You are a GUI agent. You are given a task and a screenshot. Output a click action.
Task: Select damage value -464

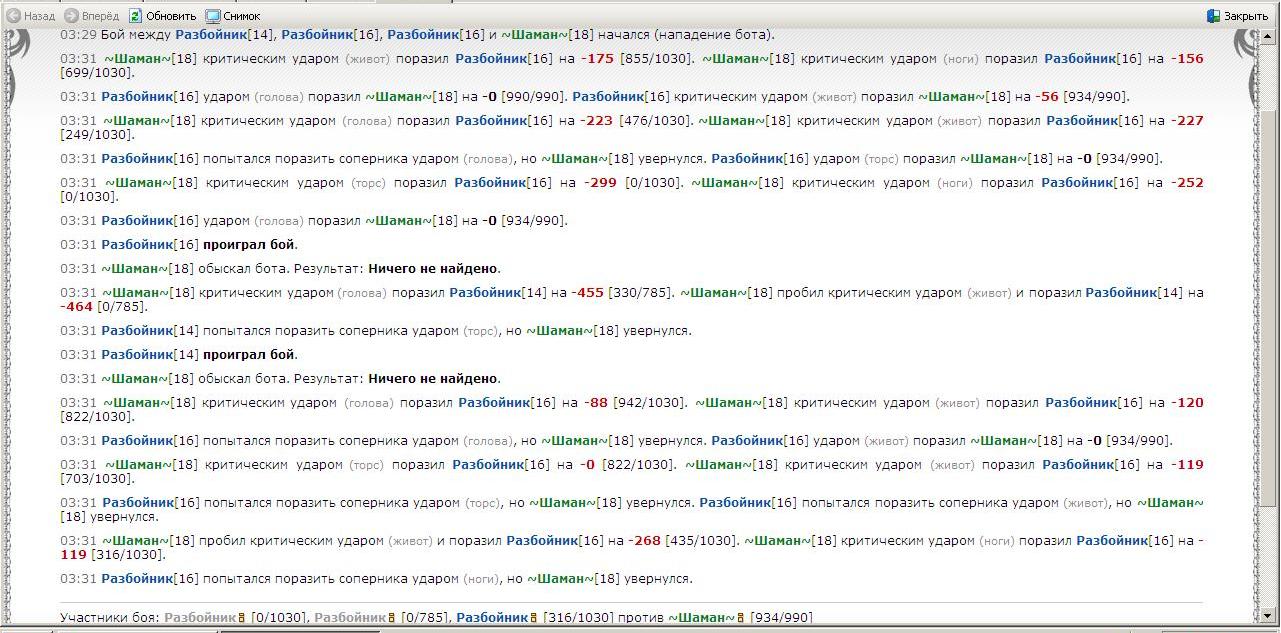point(77,306)
